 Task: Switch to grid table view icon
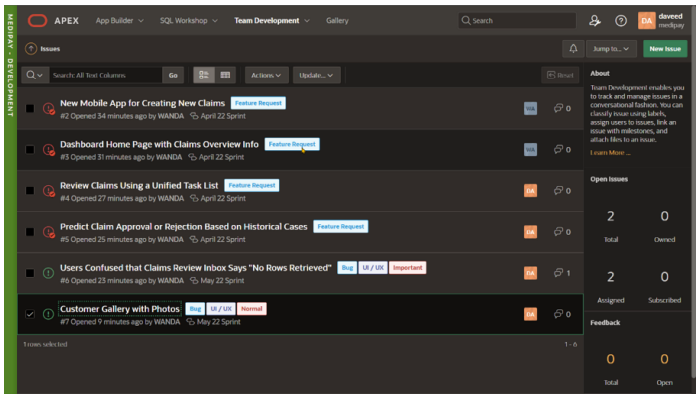[225, 75]
